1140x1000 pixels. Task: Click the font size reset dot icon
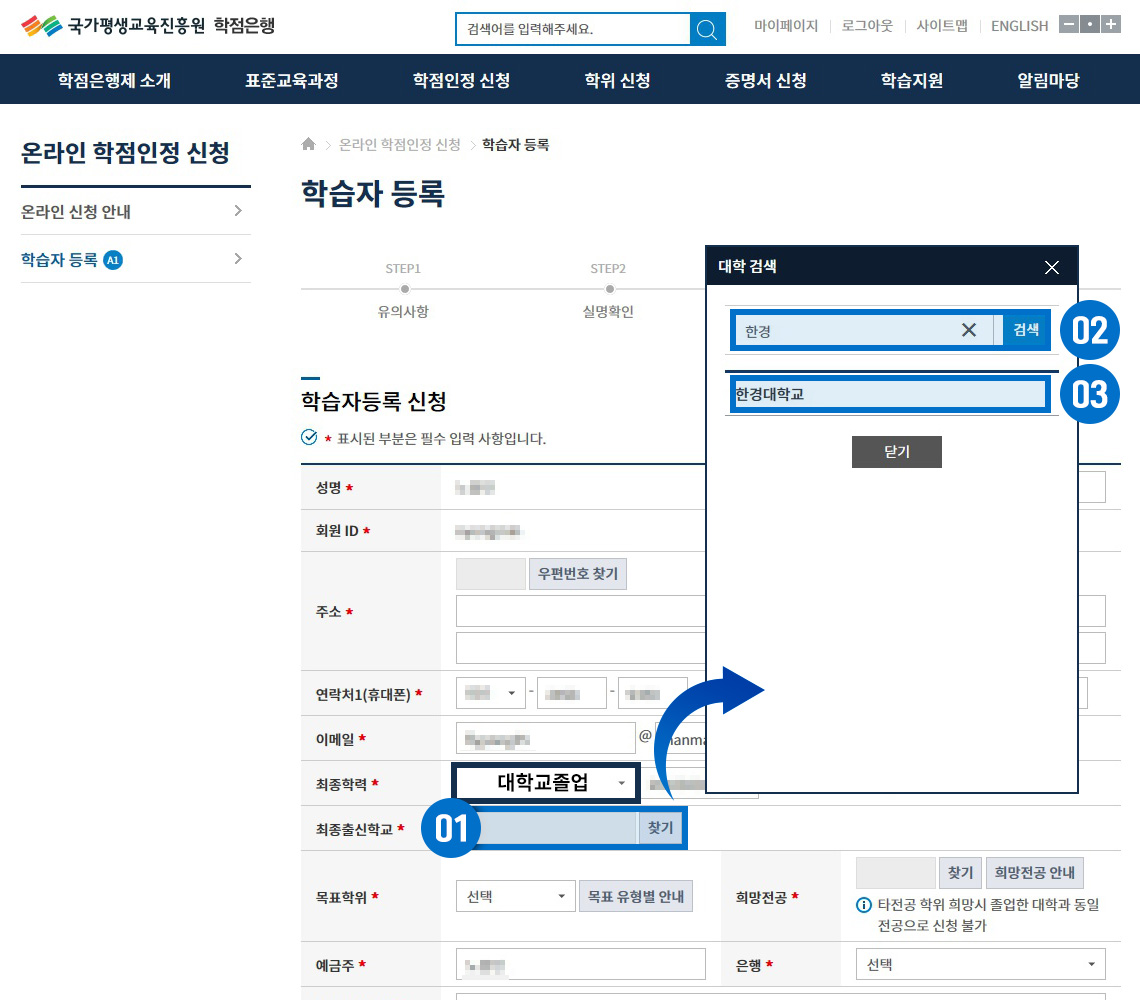(1089, 25)
